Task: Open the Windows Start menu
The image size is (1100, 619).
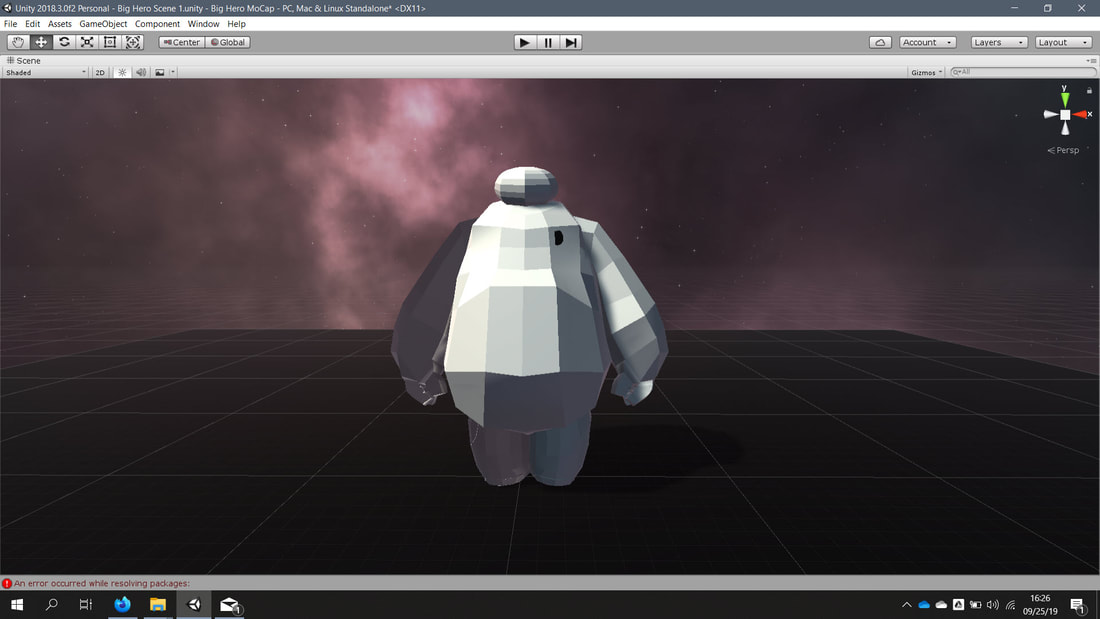Action: tap(17, 604)
